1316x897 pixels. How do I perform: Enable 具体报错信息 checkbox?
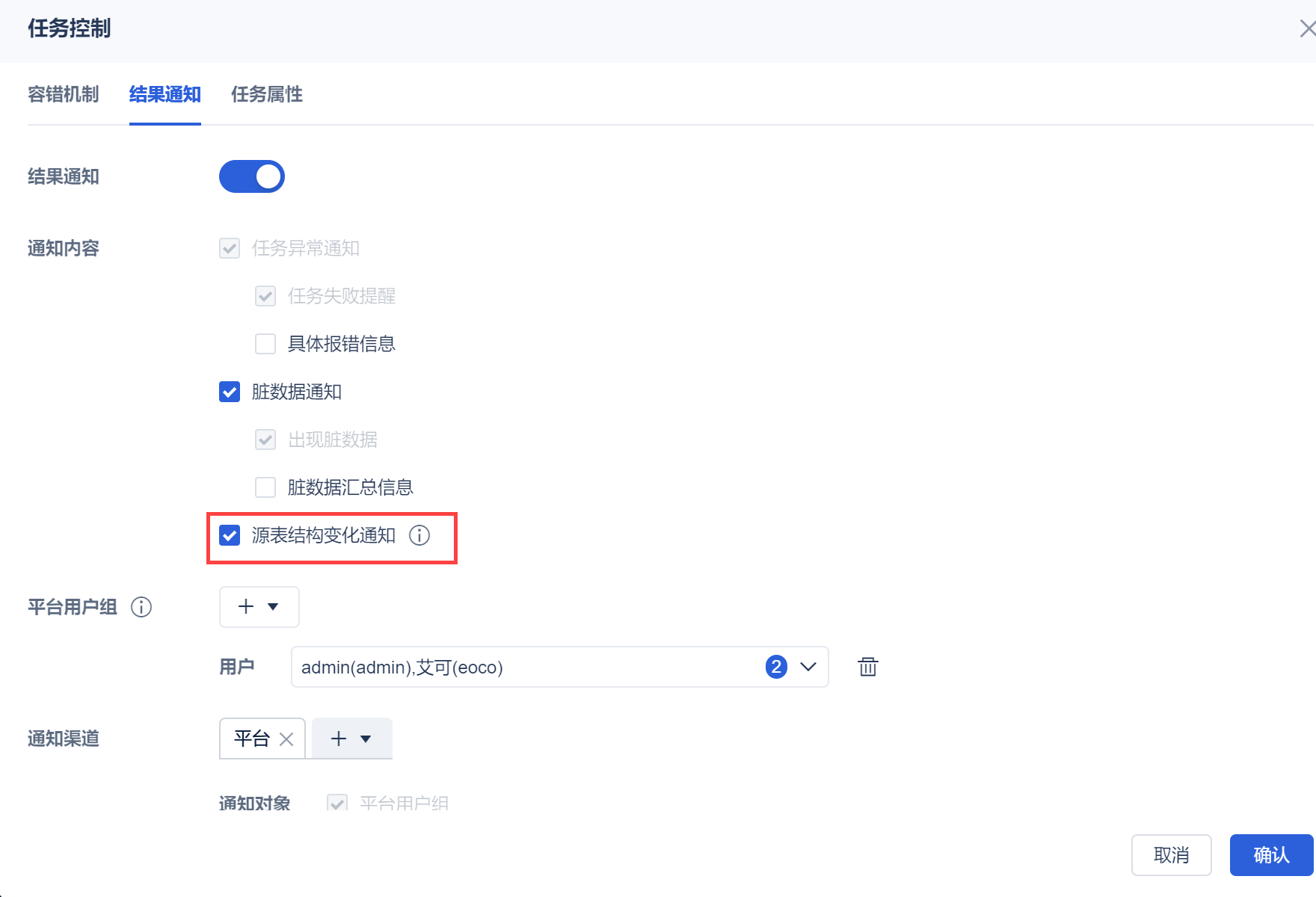point(265,344)
